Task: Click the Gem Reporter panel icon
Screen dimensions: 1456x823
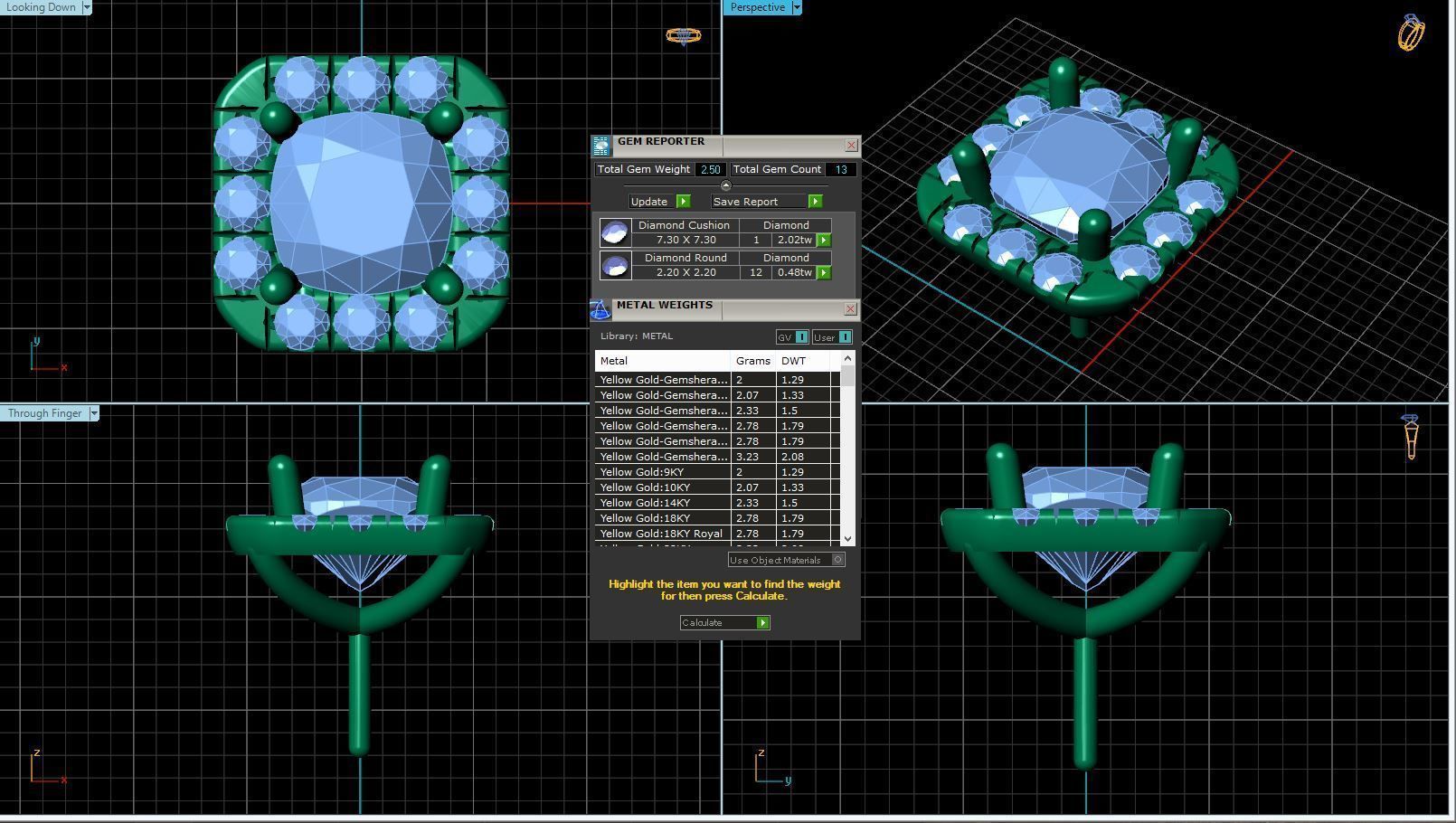Action: pyautogui.click(x=601, y=147)
